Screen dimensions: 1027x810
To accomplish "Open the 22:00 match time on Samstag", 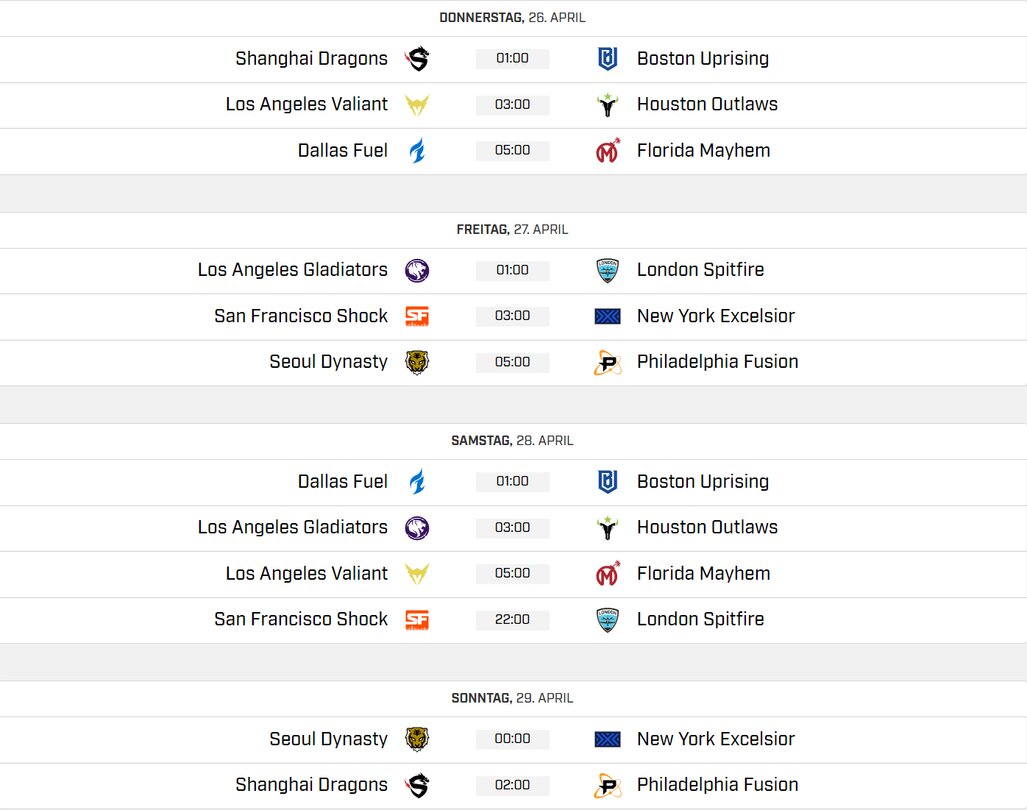I will (512, 620).
